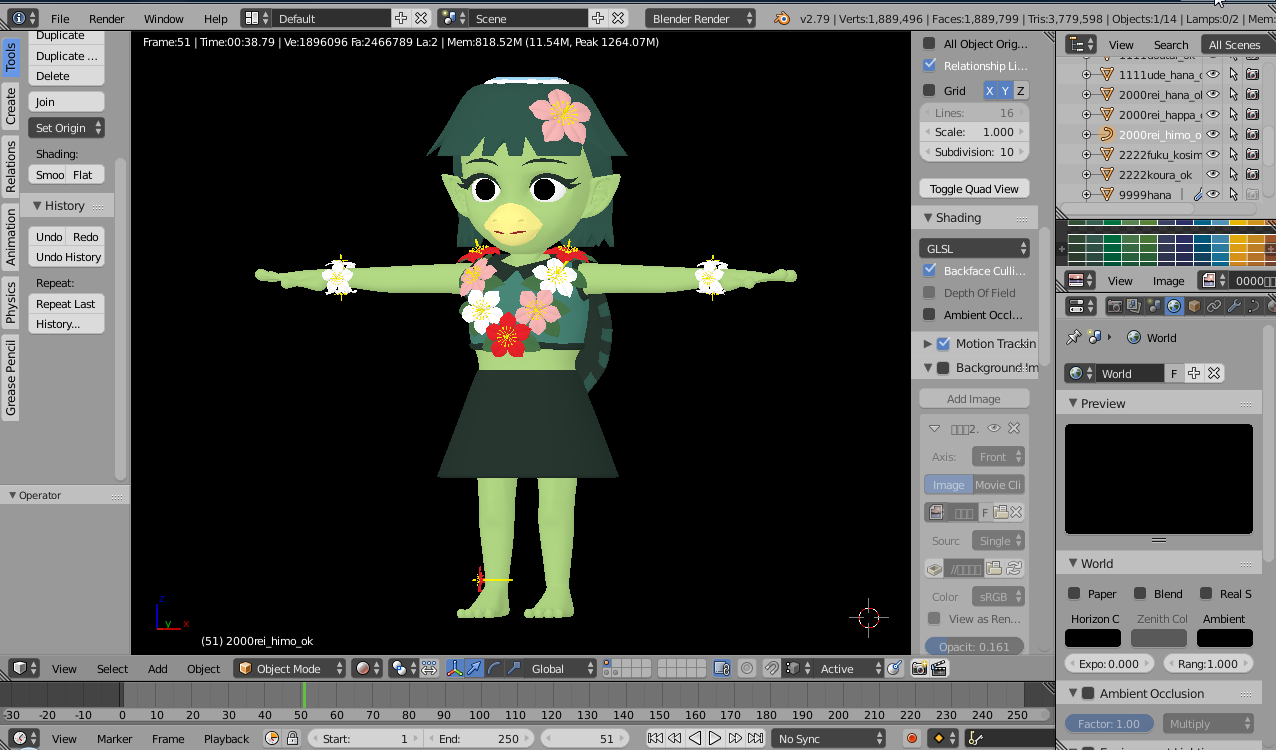Select the scale manipulator icon
This screenshot has width=1276, height=750.
click(512, 668)
